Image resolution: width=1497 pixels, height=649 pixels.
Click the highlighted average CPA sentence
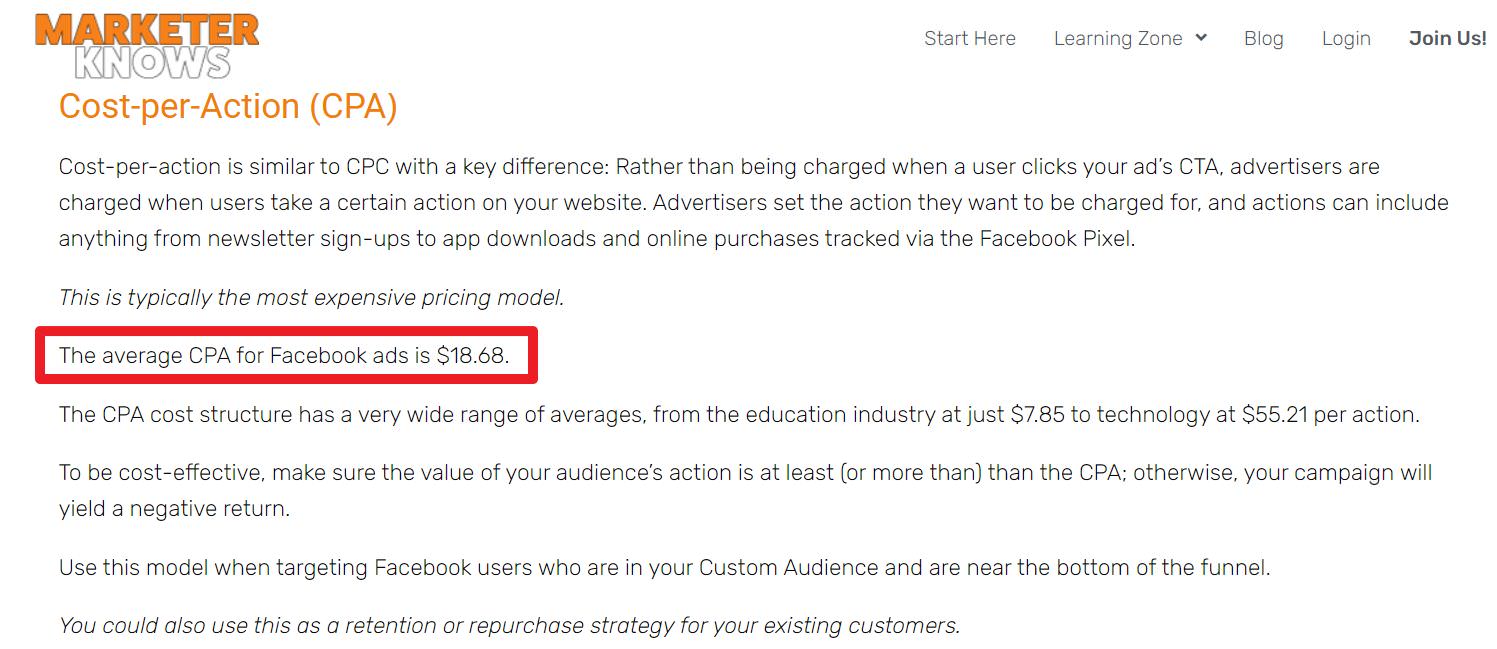pos(283,355)
